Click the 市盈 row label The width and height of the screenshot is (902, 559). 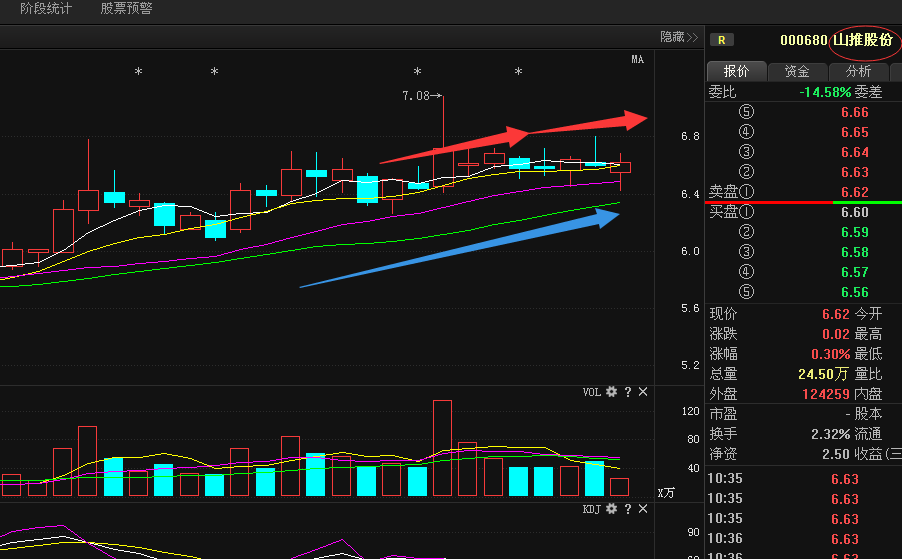coord(723,414)
